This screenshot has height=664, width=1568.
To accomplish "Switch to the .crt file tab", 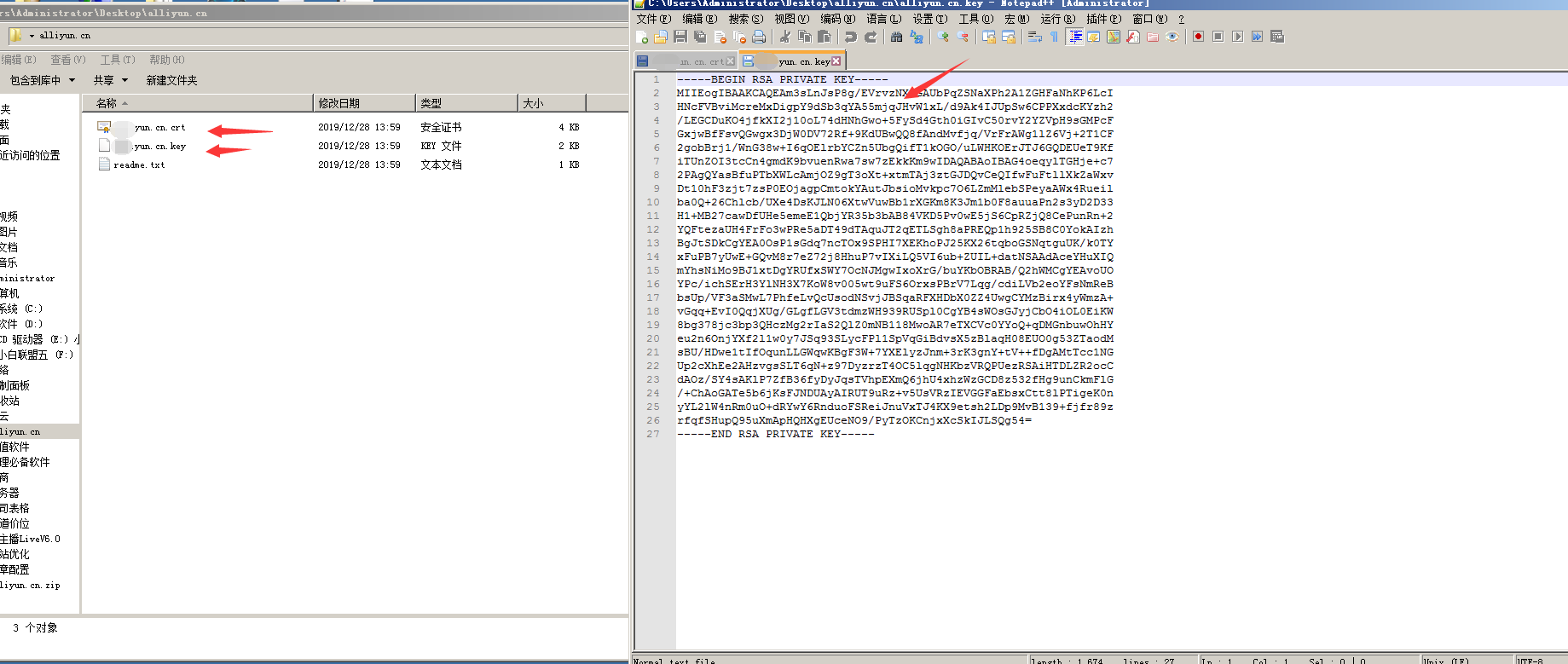I will 697,61.
